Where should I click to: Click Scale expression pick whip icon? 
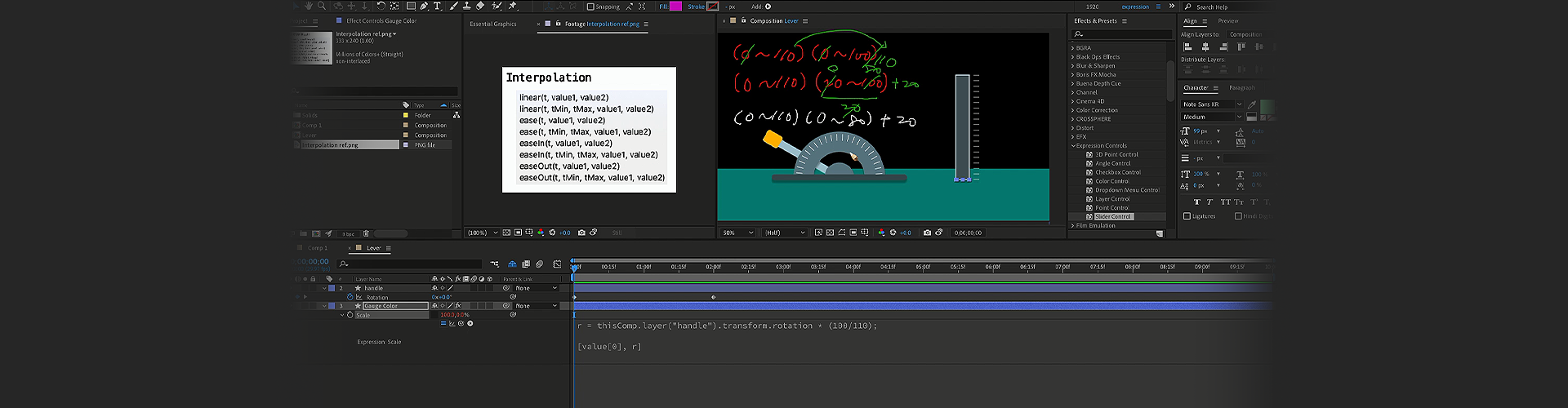461,323
